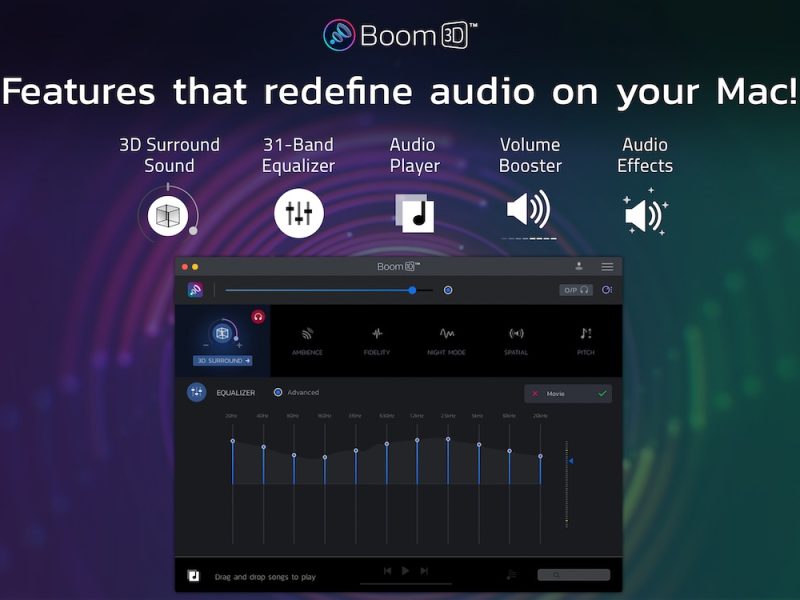Enable the Fidelity effect

pos(377,340)
